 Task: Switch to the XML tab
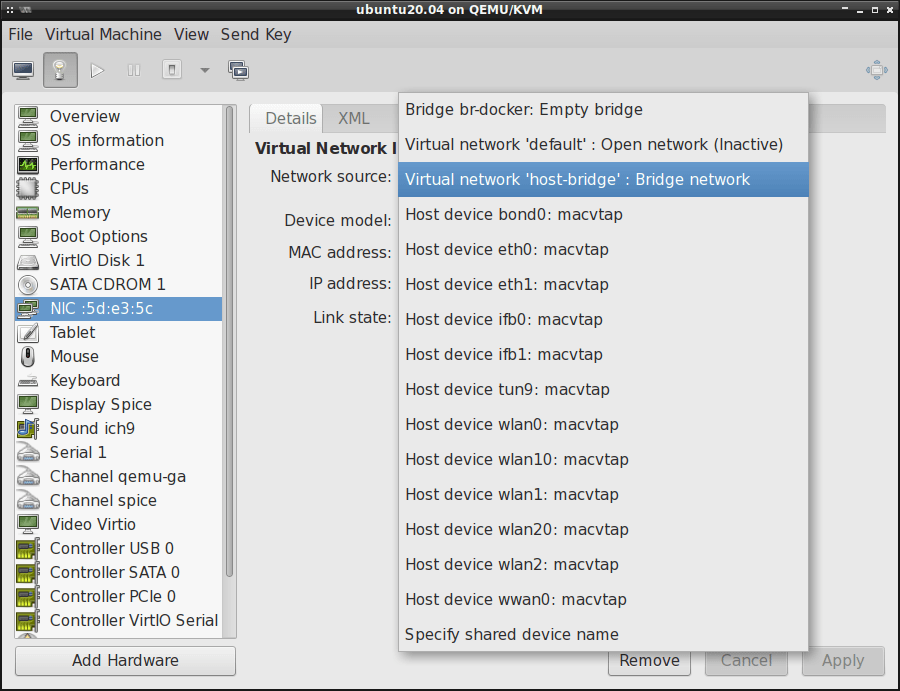coord(354,118)
